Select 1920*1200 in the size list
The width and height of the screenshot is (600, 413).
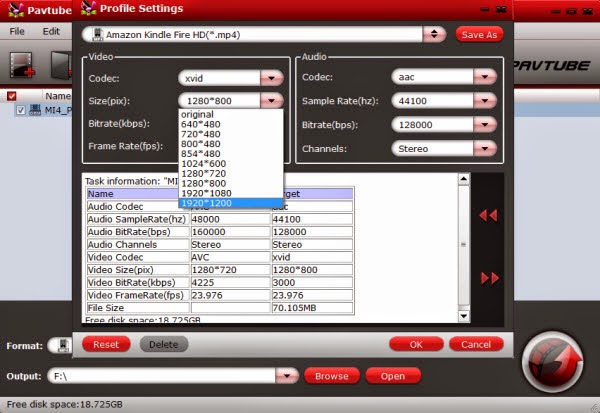coord(231,203)
